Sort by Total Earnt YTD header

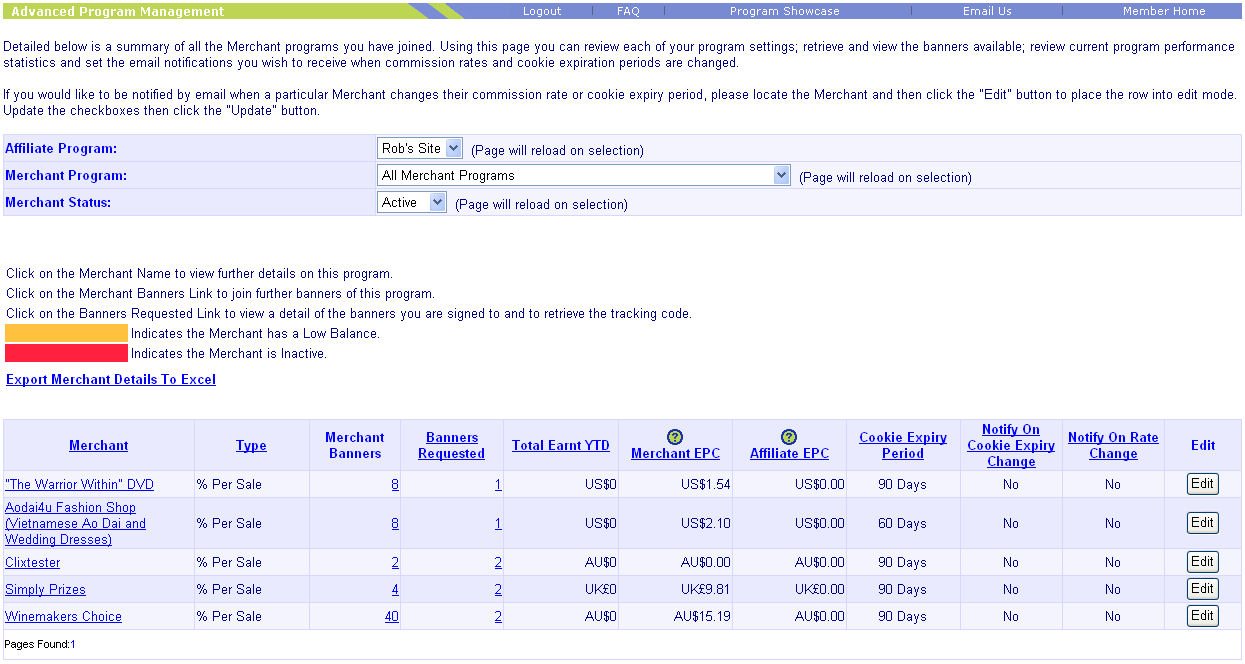pyautogui.click(x=561, y=445)
